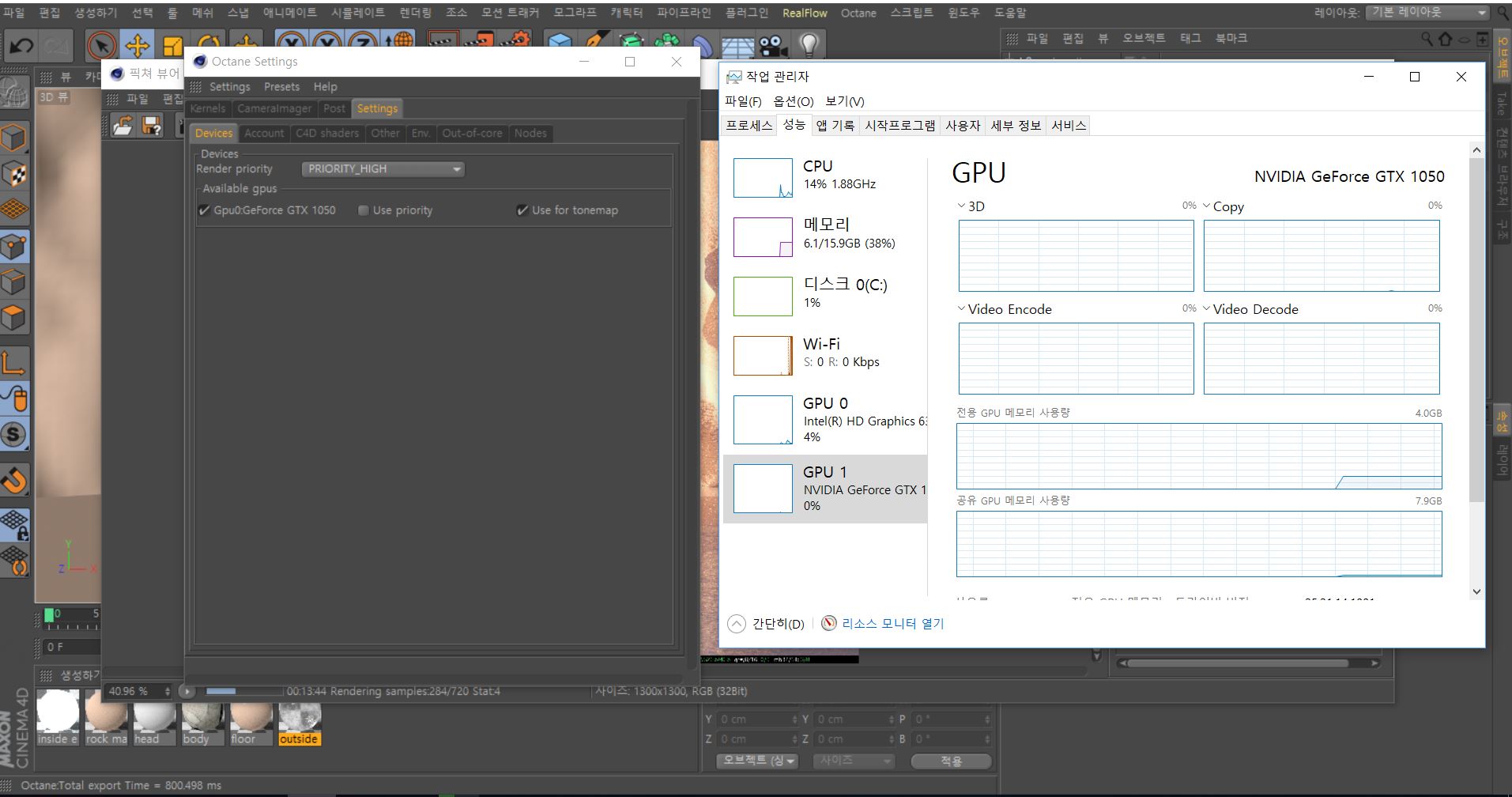The image size is (1512, 797).
Task: Collapse Task Manager to fewer details
Action: [x=766, y=624]
